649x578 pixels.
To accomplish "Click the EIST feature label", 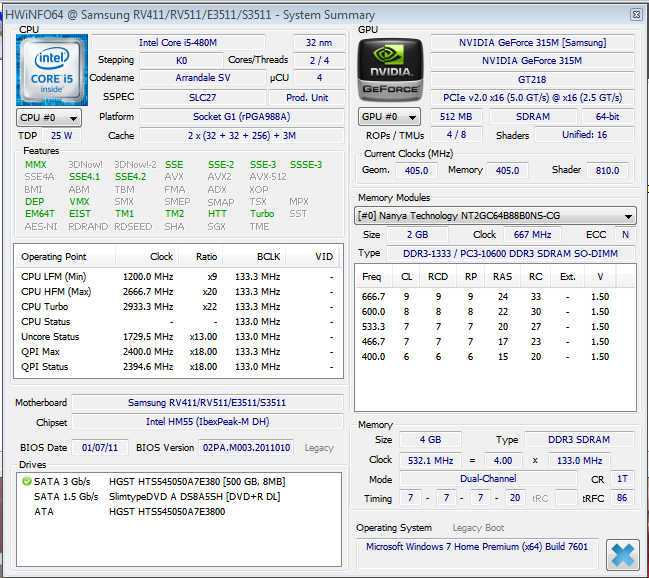I will click(79, 214).
